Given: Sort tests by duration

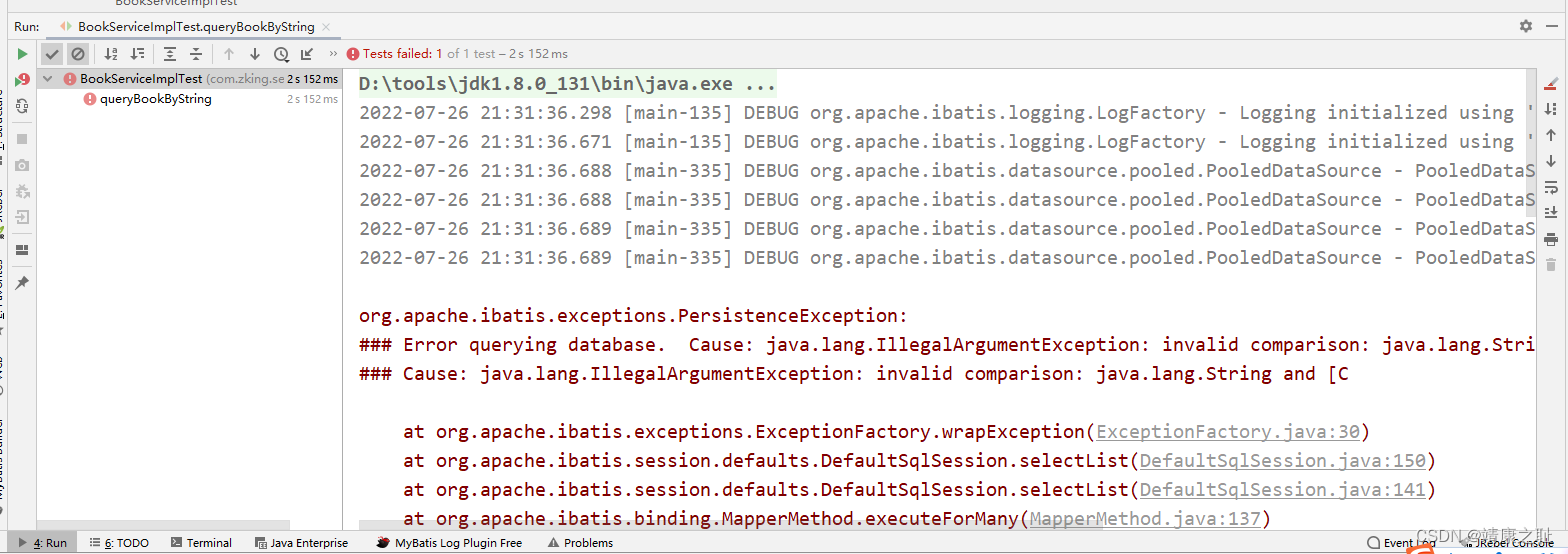Looking at the screenshot, I should [x=137, y=54].
